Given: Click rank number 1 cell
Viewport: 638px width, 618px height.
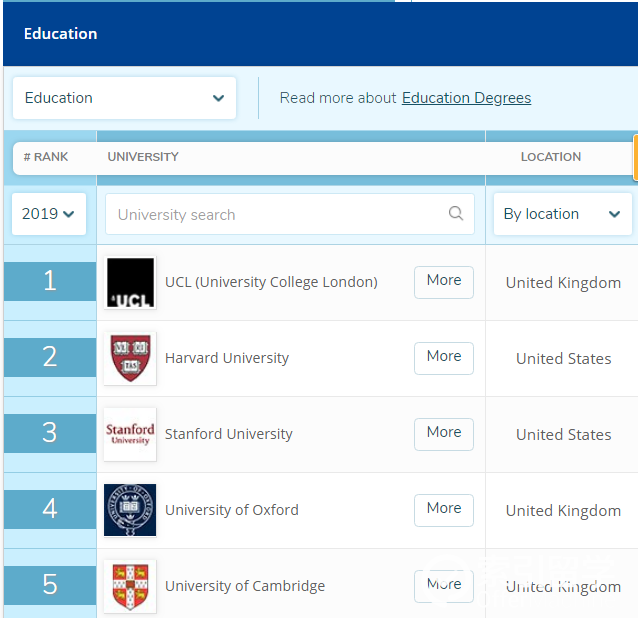Looking at the screenshot, I should tap(50, 281).
